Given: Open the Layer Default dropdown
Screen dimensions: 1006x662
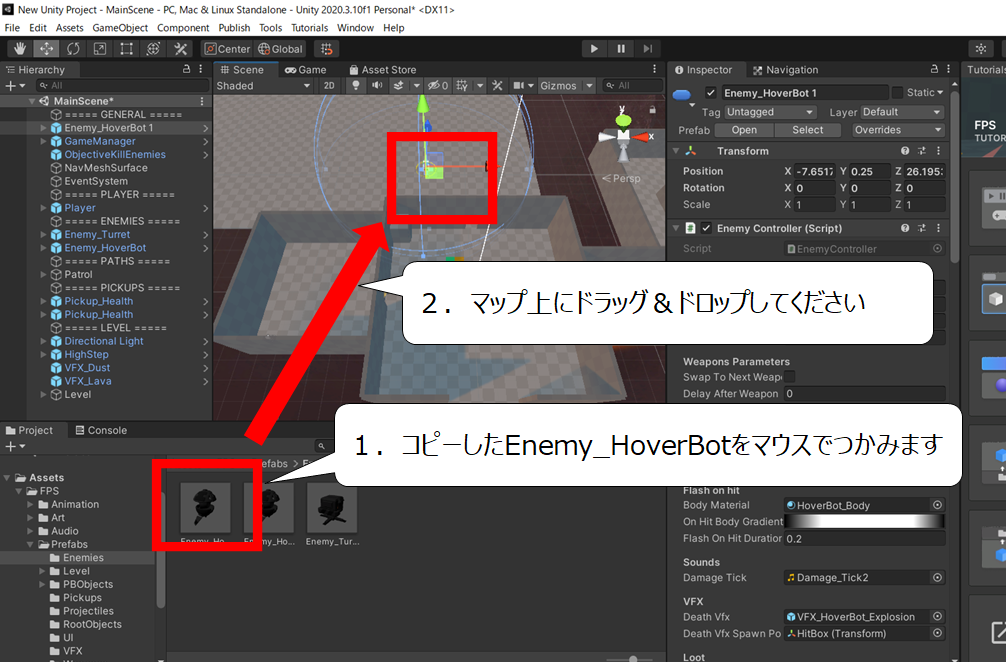Looking at the screenshot, I should pos(902,112).
